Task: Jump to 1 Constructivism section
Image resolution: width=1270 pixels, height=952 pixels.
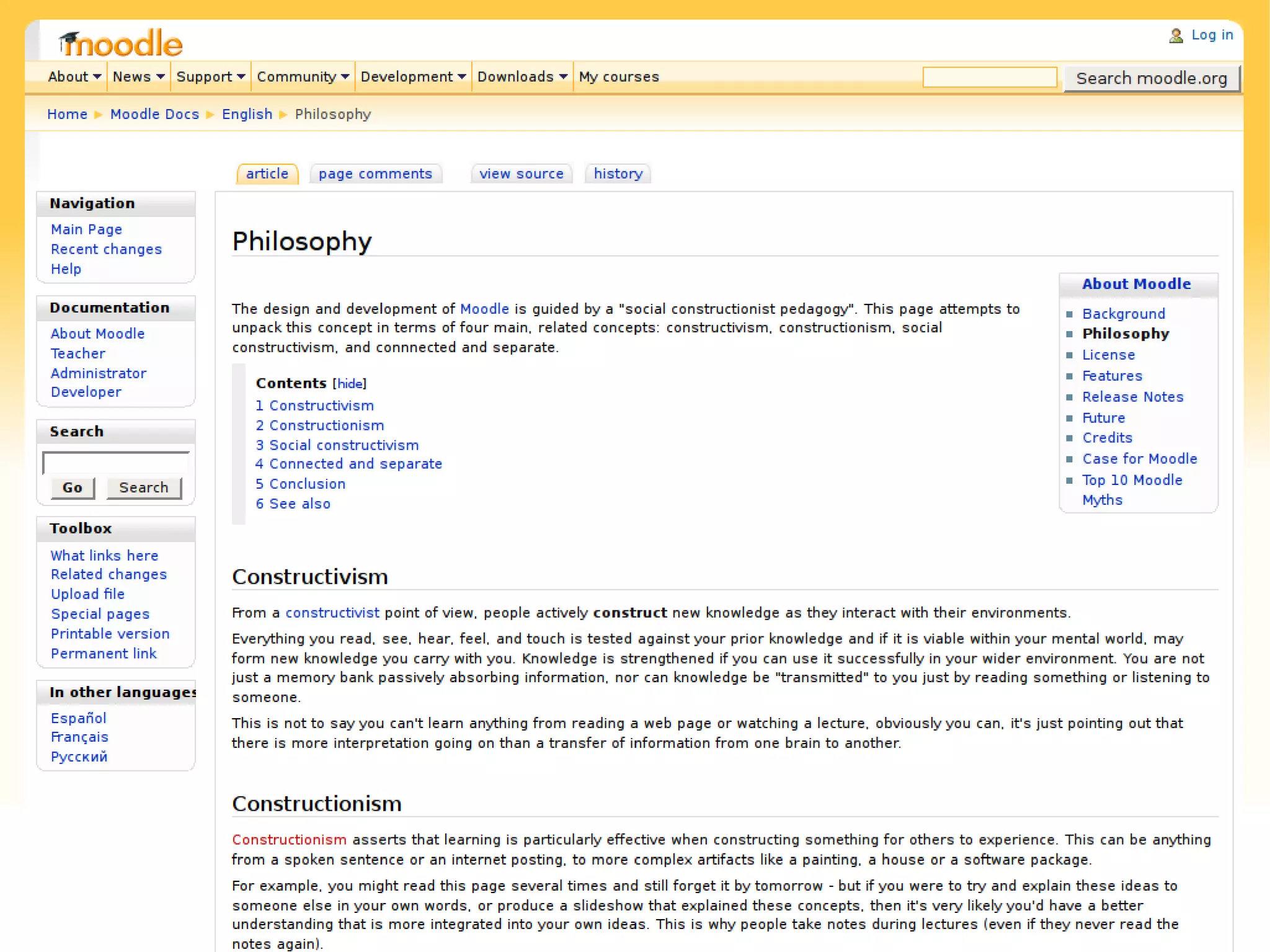Action: tap(314, 406)
